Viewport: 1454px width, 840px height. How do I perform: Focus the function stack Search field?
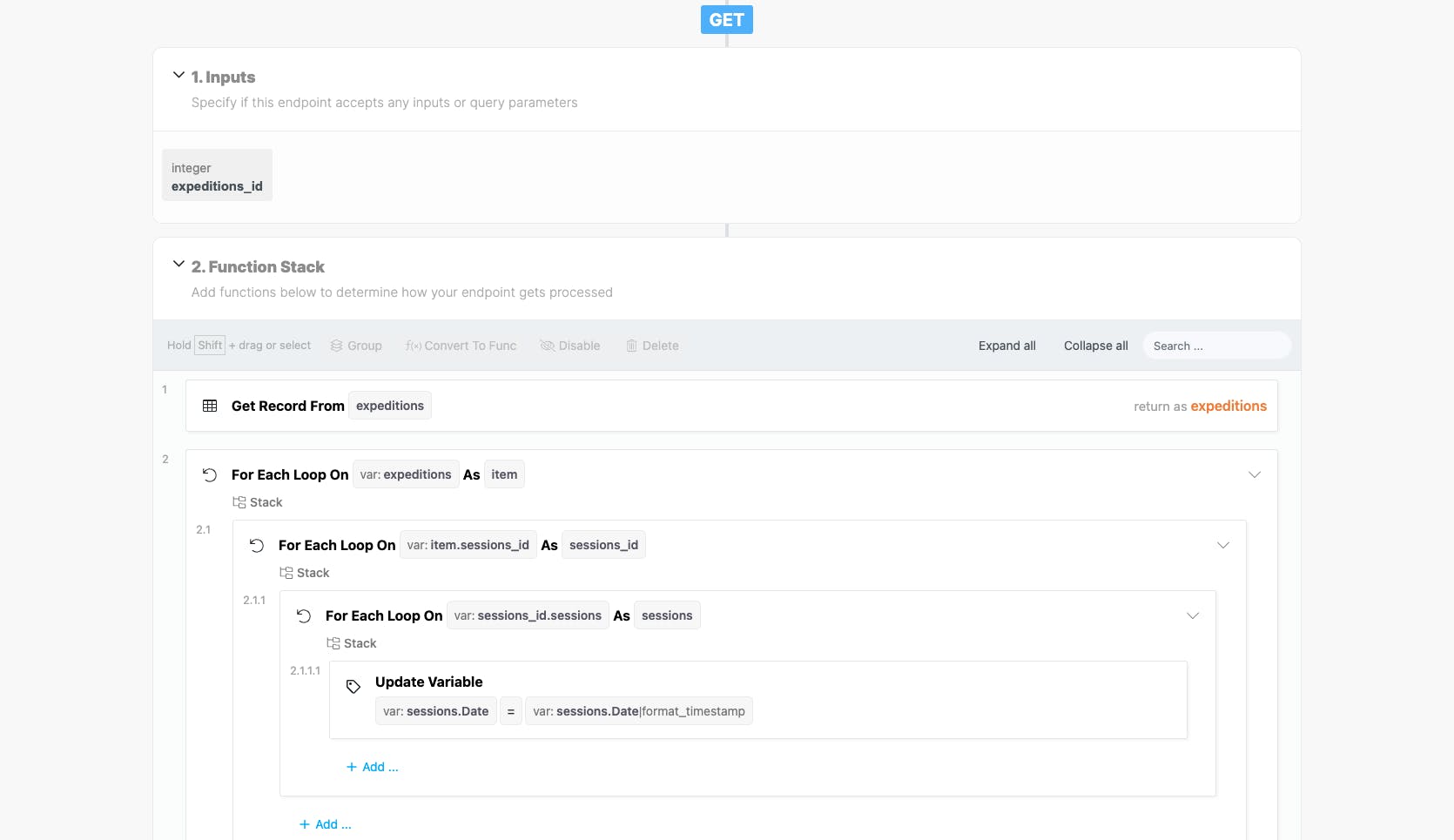pyautogui.click(x=1216, y=346)
